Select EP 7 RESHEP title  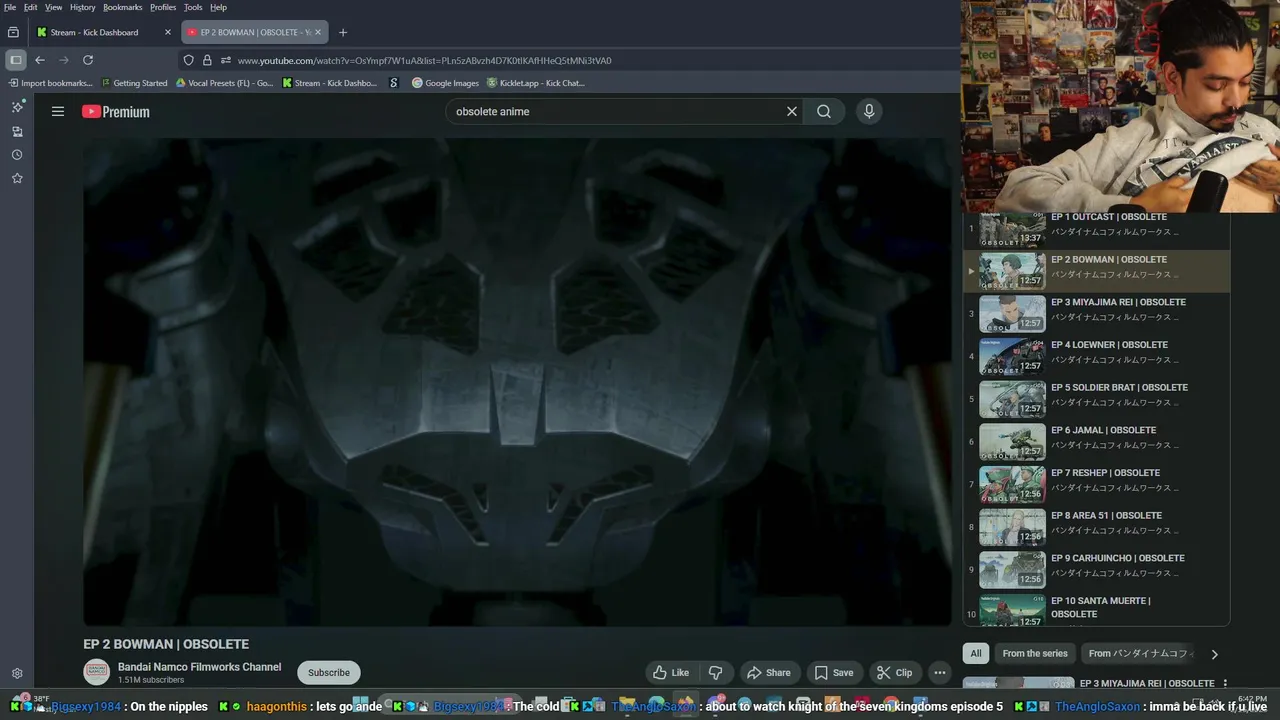pos(1105,473)
